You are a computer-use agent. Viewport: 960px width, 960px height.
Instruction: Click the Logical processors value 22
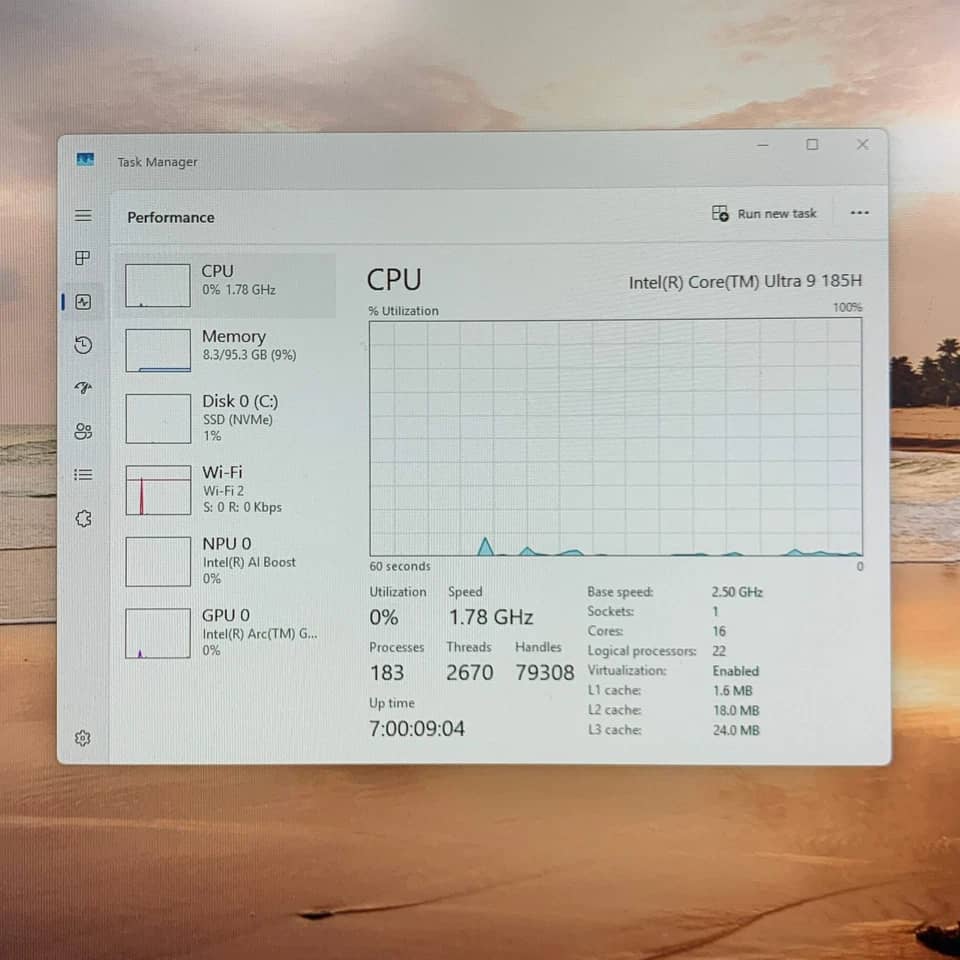click(719, 651)
